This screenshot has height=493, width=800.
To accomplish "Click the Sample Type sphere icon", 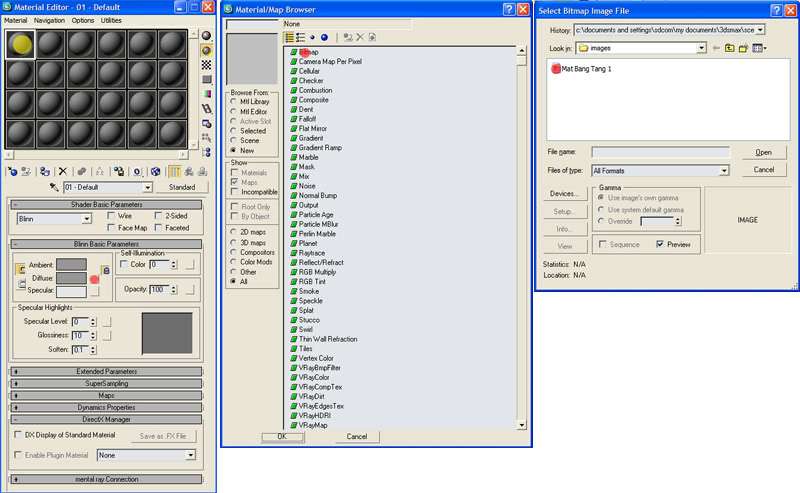I will (206, 35).
